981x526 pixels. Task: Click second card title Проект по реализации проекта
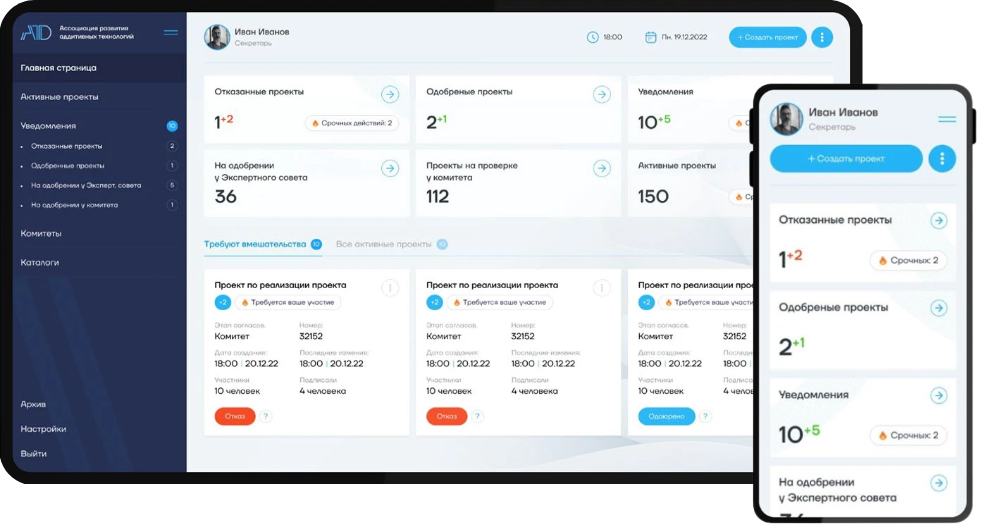click(492, 285)
